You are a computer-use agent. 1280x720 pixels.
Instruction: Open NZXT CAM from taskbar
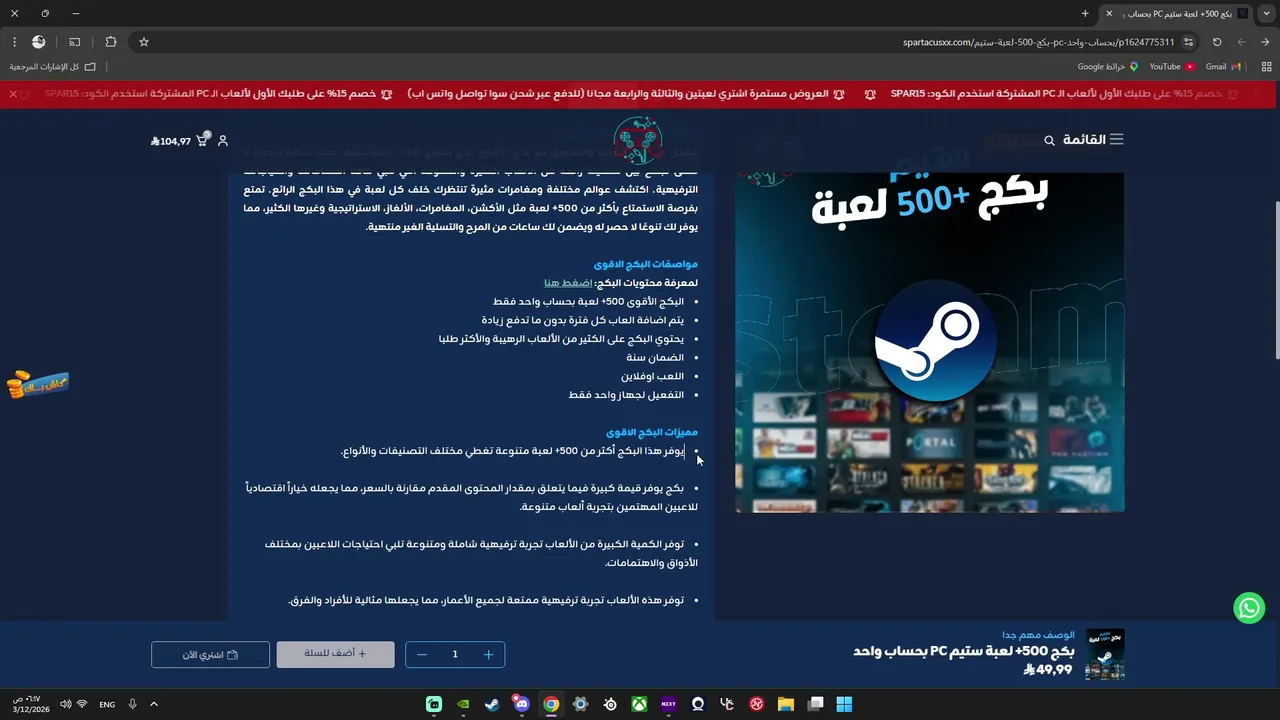[668, 704]
